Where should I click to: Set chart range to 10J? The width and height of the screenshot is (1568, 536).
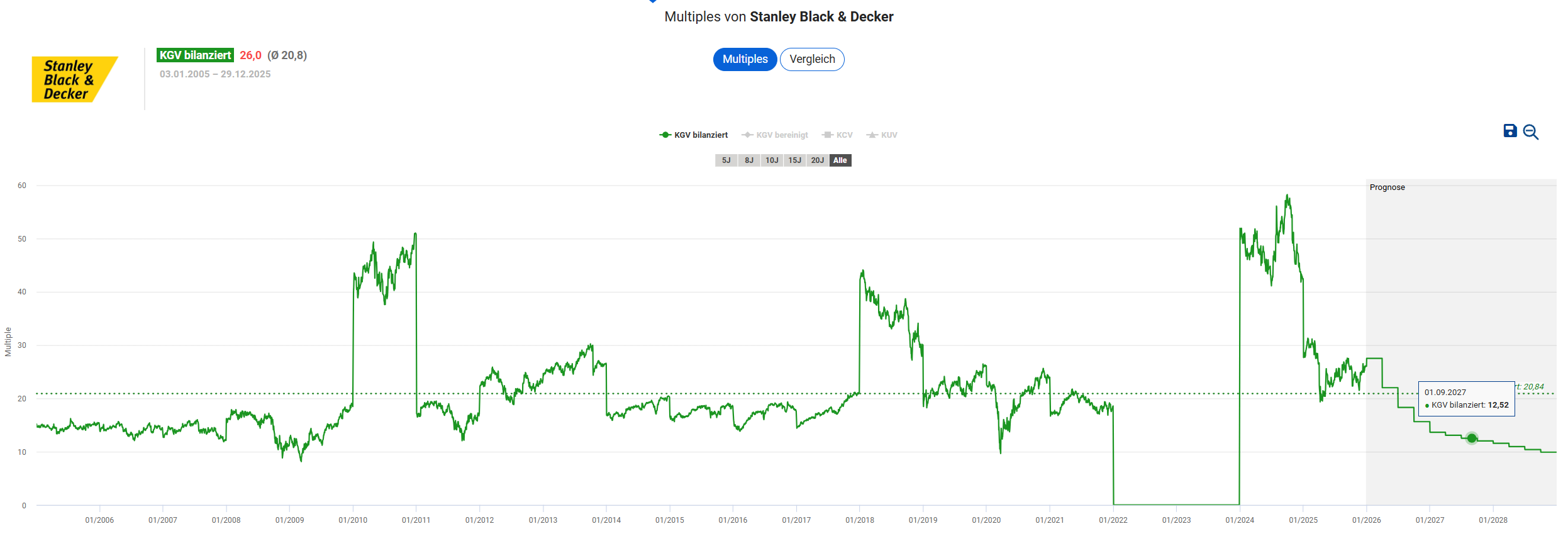772,160
